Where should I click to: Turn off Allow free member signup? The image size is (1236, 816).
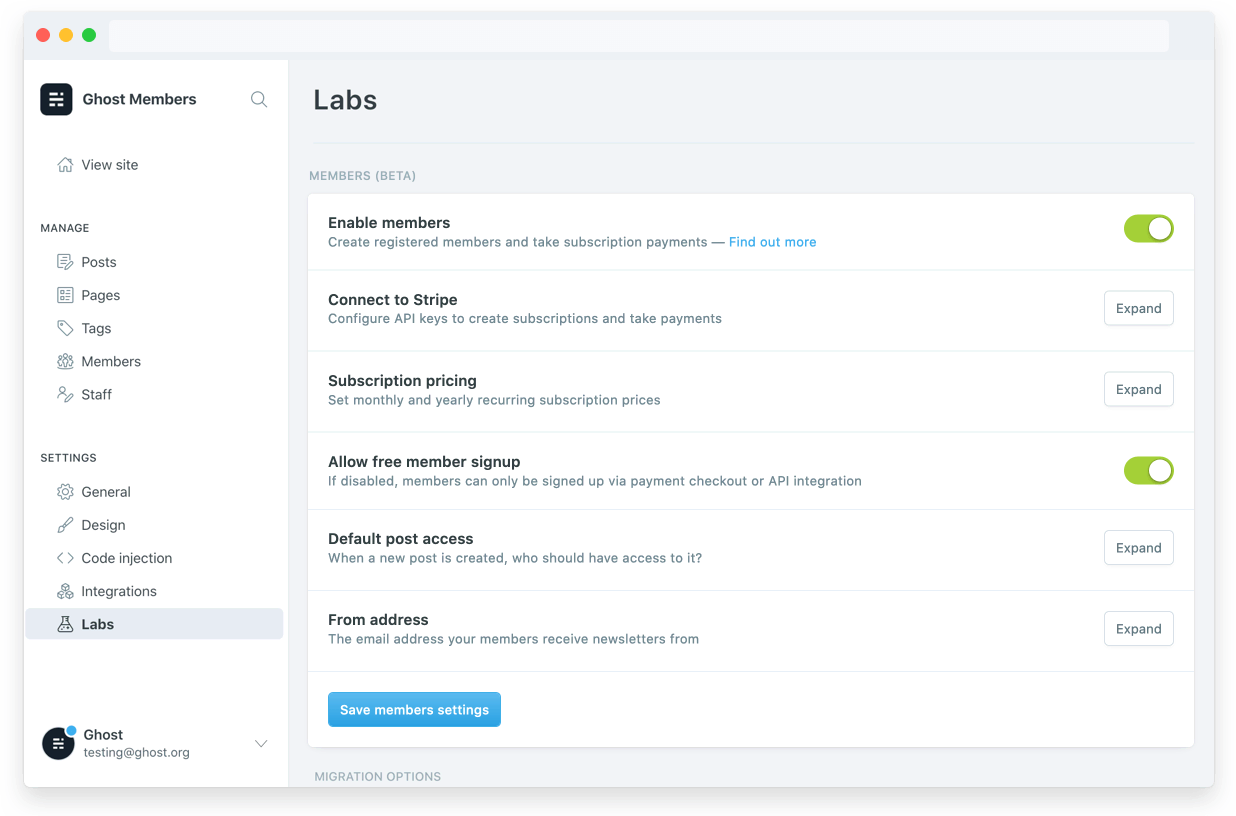coord(1148,470)
